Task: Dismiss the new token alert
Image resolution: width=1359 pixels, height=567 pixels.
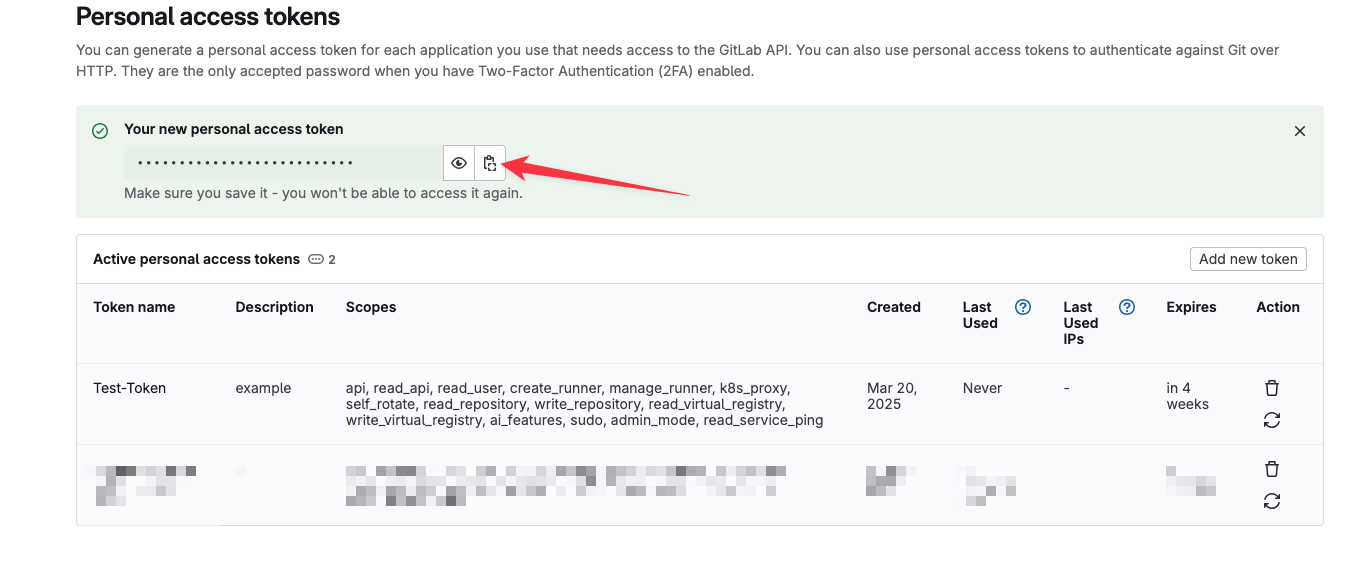Action: tap(1299, 131)
